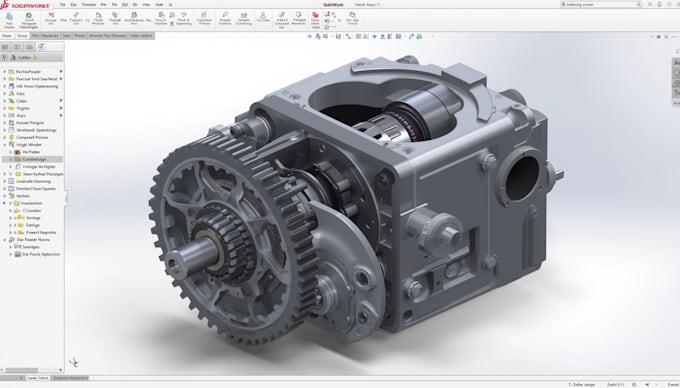Click the status bar icon left of speaker arrow
Image resolution: width=680 pixels, height=388 pixels.
(x=634, y=385)
